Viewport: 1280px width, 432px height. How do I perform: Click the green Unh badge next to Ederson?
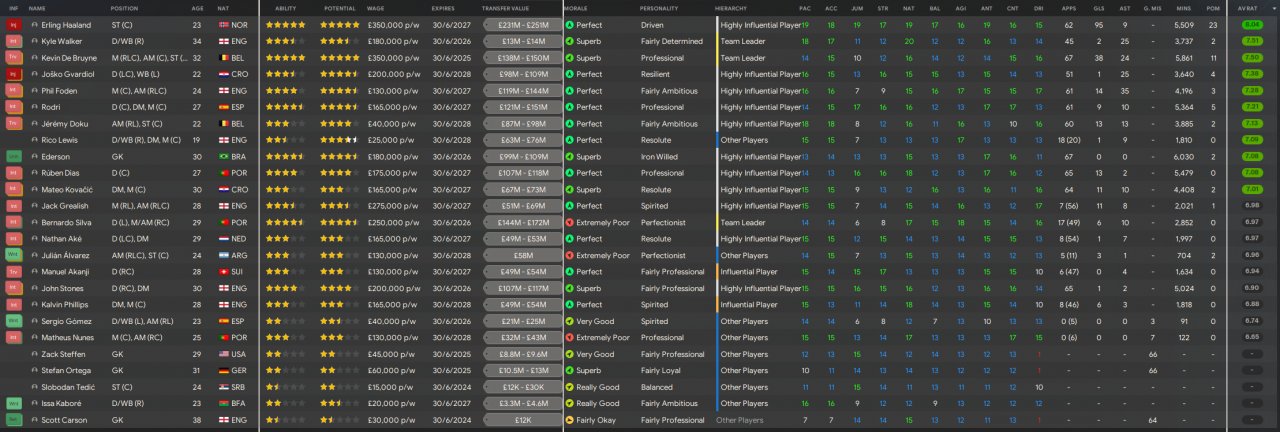click(x=14, y=156)
